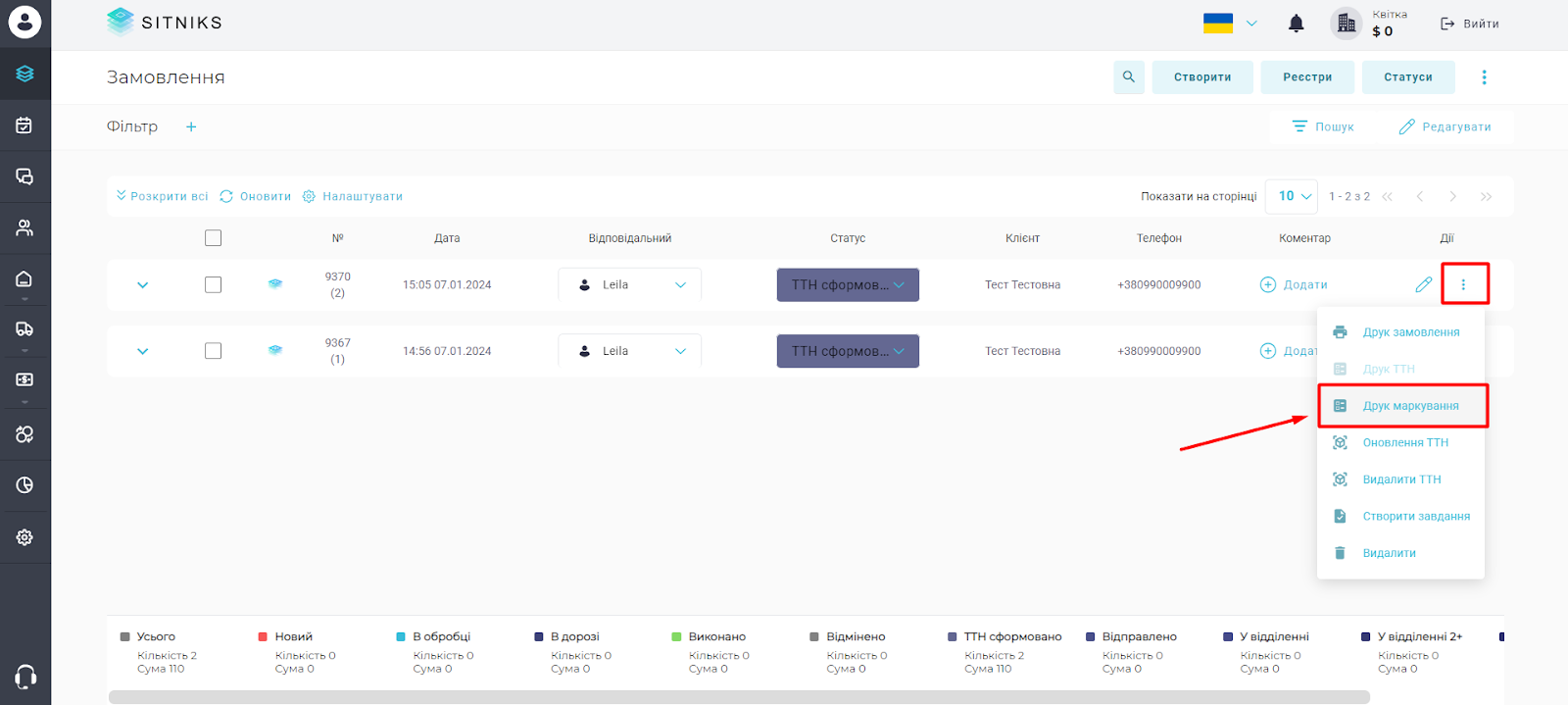Open the integrations icon in sidebar
The width and height of the screenshot is (1568, 705).
pyautogui.click(x=24, y=434)
